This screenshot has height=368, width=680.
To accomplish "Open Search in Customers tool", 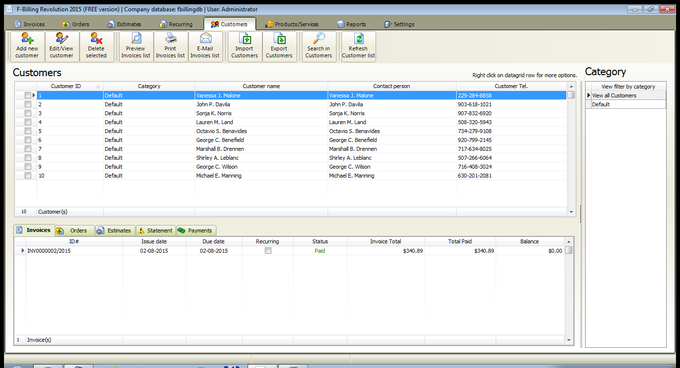I will [x=319, y=46].
